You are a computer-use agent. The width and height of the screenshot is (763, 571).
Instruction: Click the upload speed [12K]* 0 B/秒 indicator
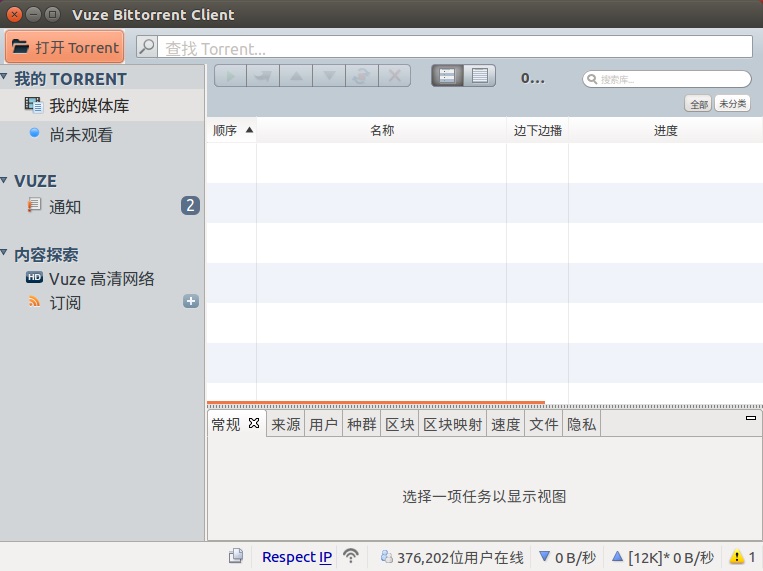(663, 557)
